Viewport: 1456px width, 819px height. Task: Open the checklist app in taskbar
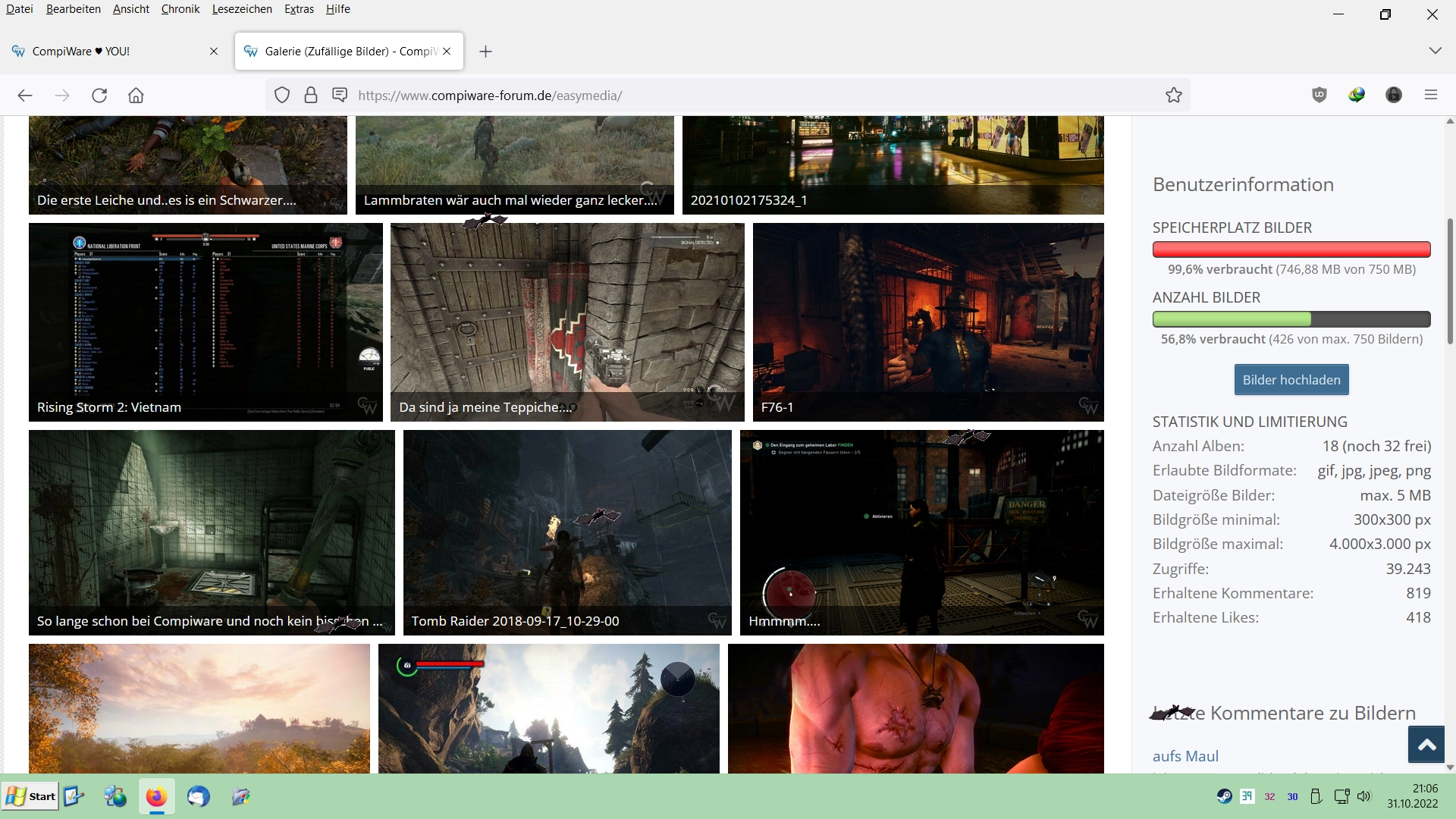coord(74,796)
